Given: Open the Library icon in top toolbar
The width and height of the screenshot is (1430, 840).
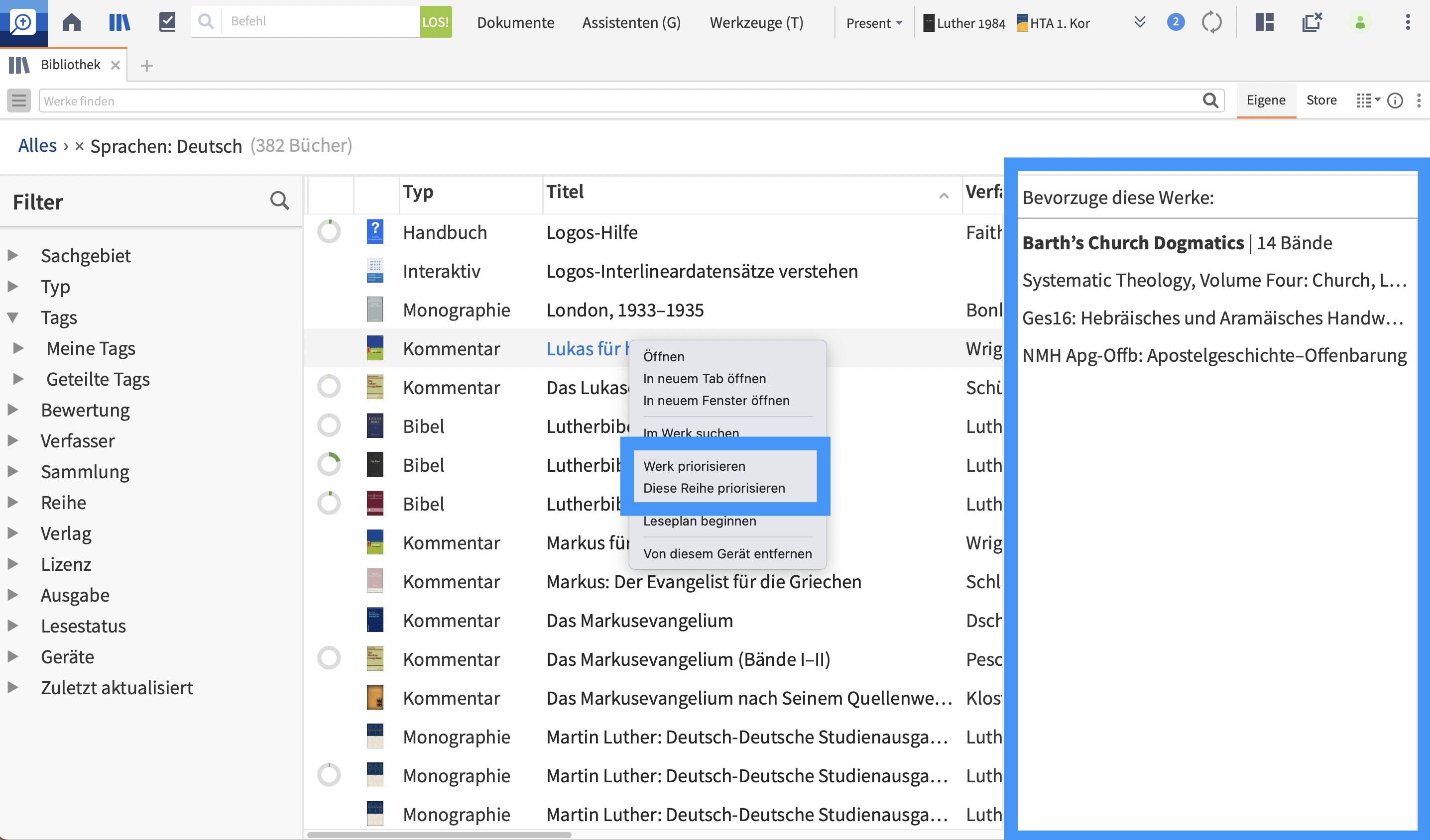Looking at the screenshot, I should (x=119, y=23).
